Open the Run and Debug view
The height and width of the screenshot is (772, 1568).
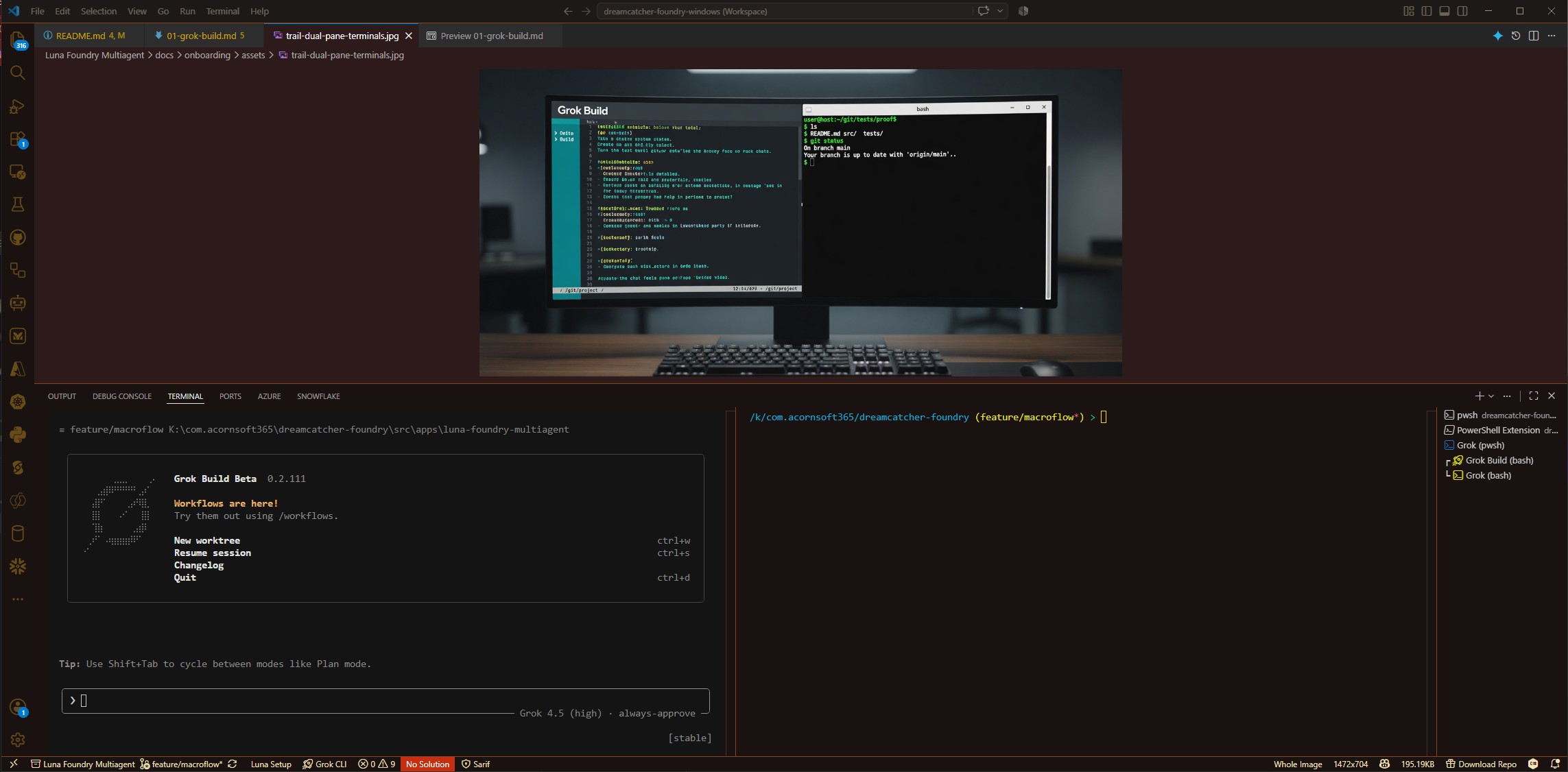pyautogui.click(x=18, y=106)
